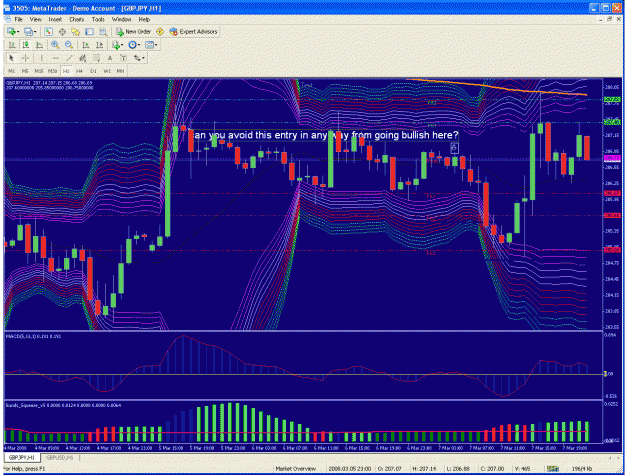
Task: Select the Crosshair tool
Action: tap(25, 58)
